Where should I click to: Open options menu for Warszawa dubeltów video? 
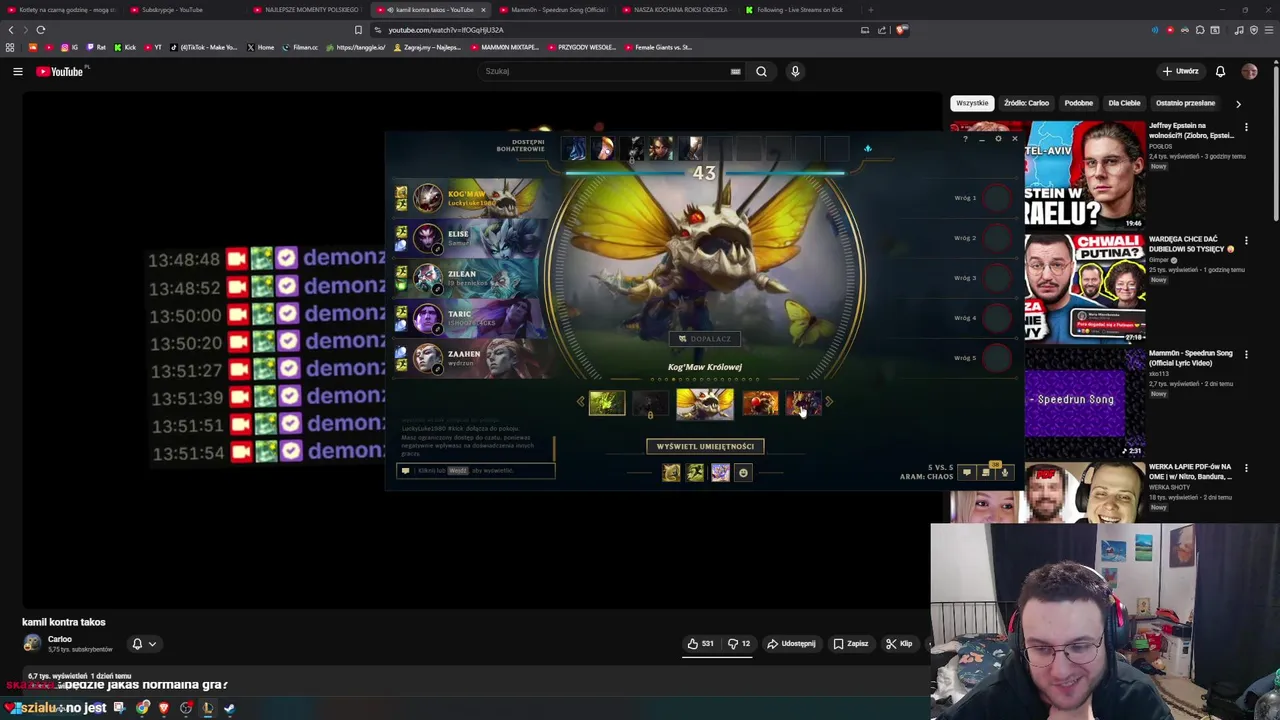(1246, 241)
